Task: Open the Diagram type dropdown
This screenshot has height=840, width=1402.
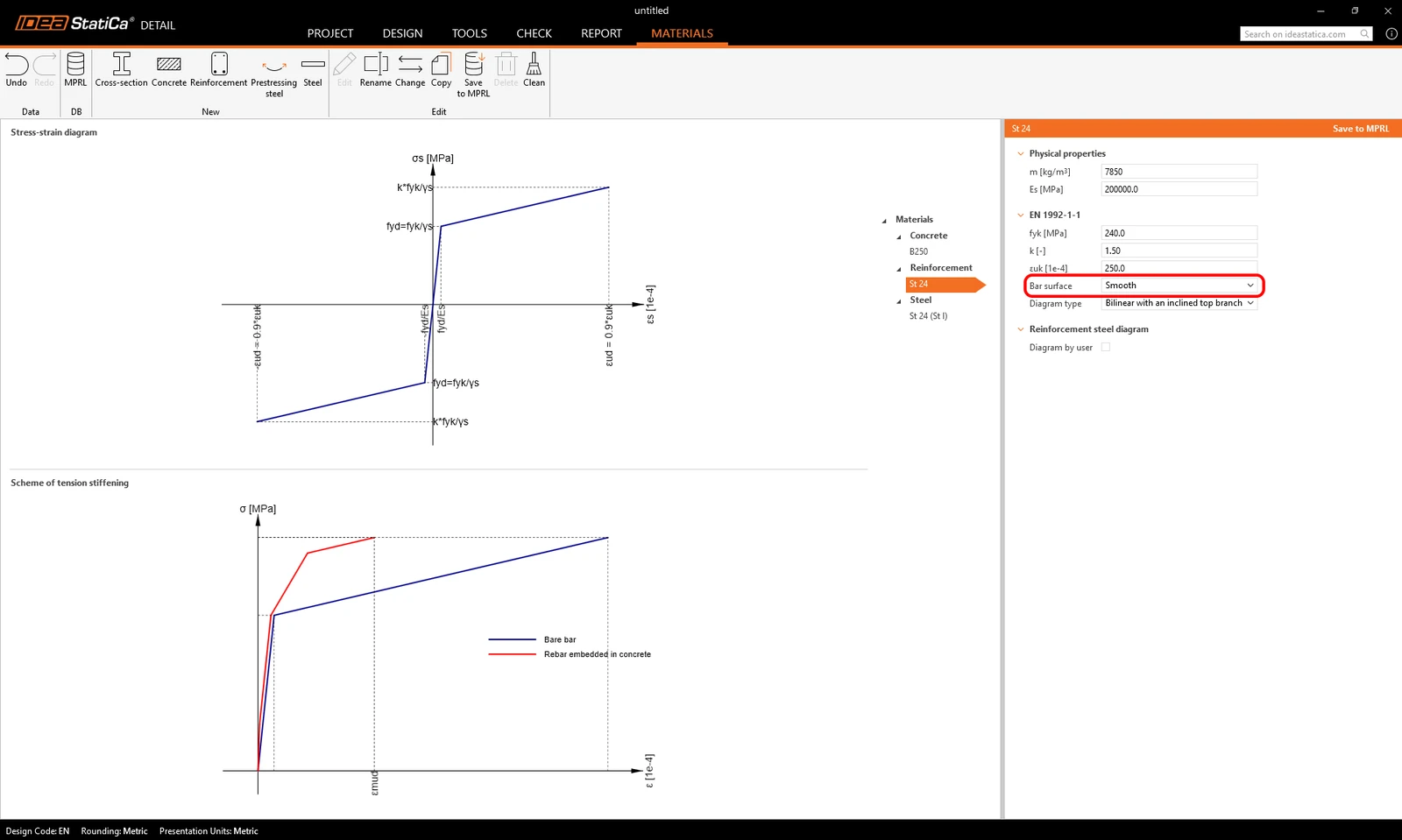Action: [x=1179, y=303]
